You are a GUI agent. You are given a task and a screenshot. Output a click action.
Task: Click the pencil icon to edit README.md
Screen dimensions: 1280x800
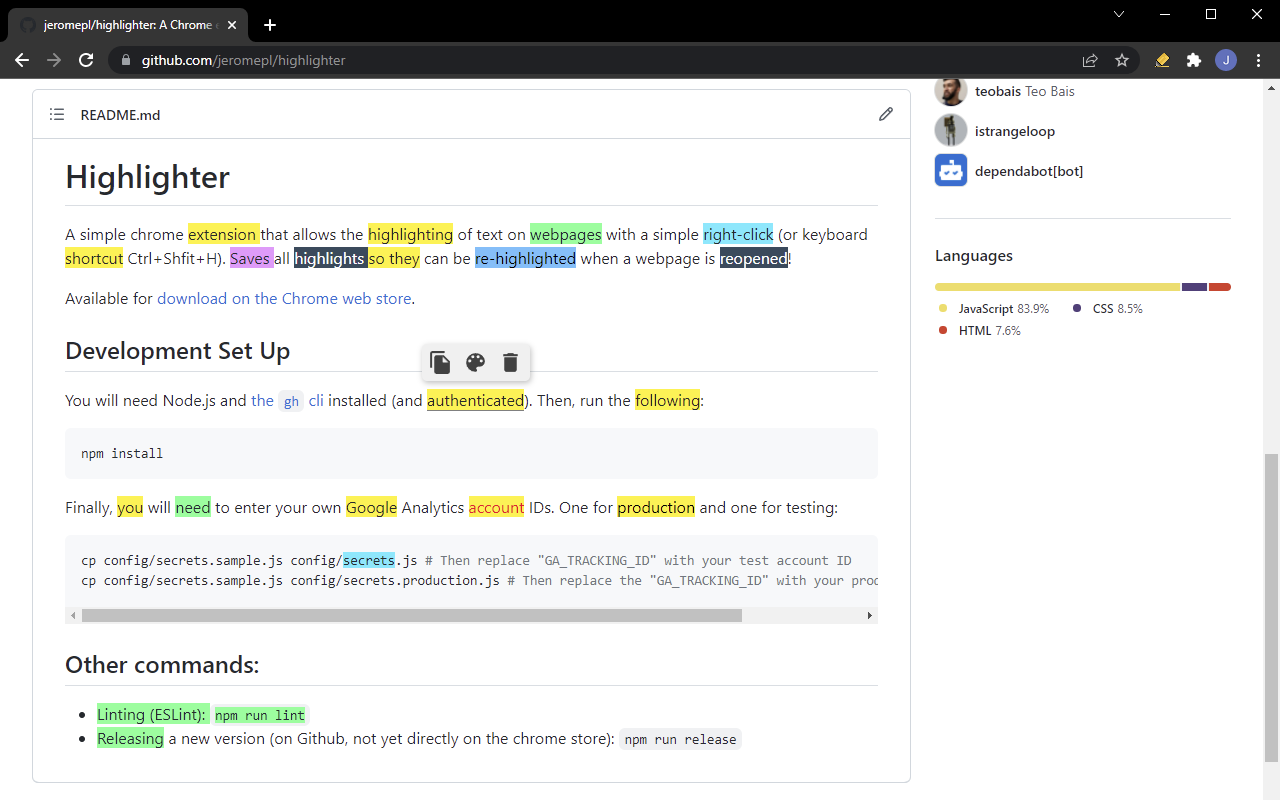886,114
